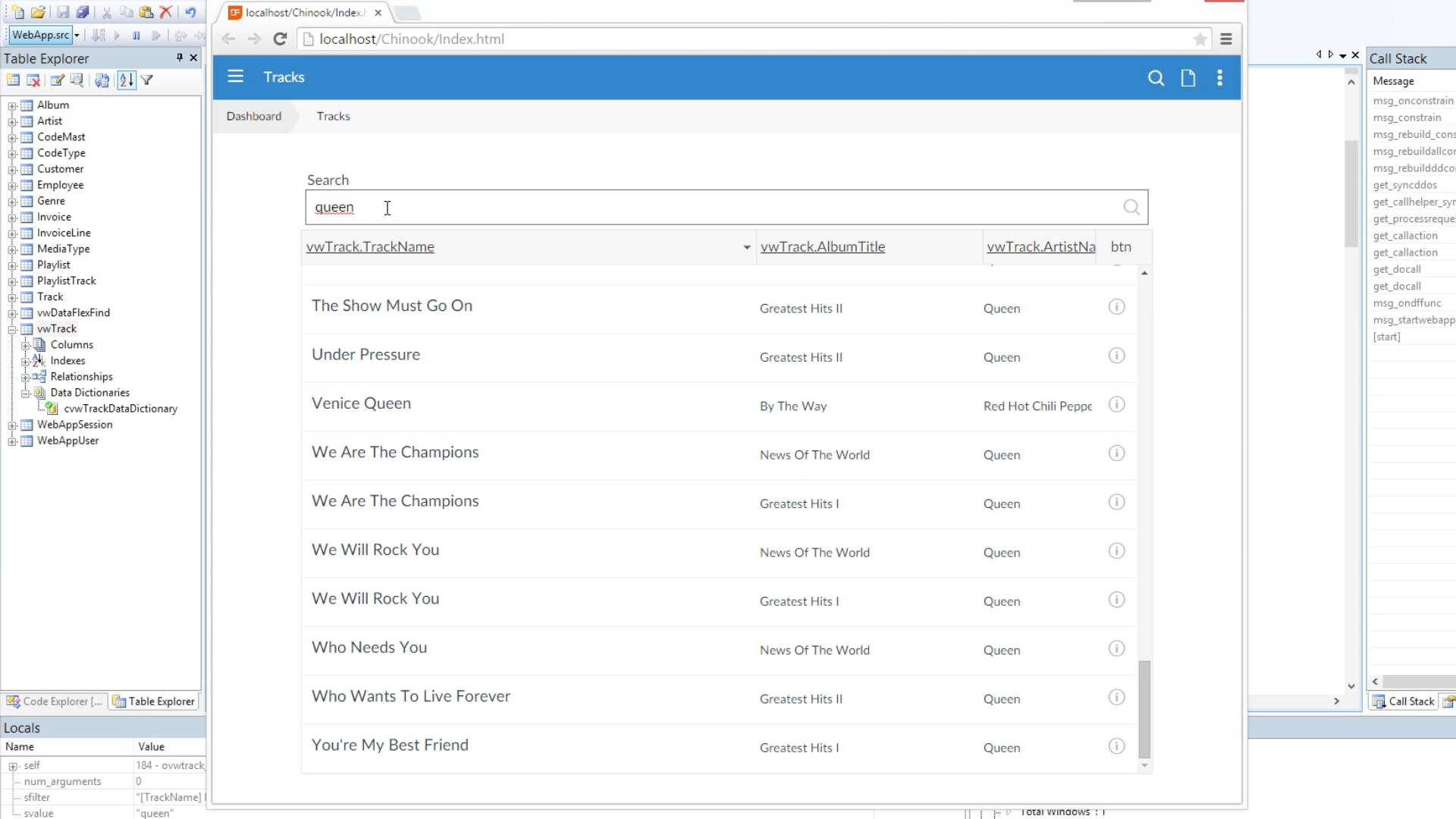Click the pause debugging button

click(136, 35)
